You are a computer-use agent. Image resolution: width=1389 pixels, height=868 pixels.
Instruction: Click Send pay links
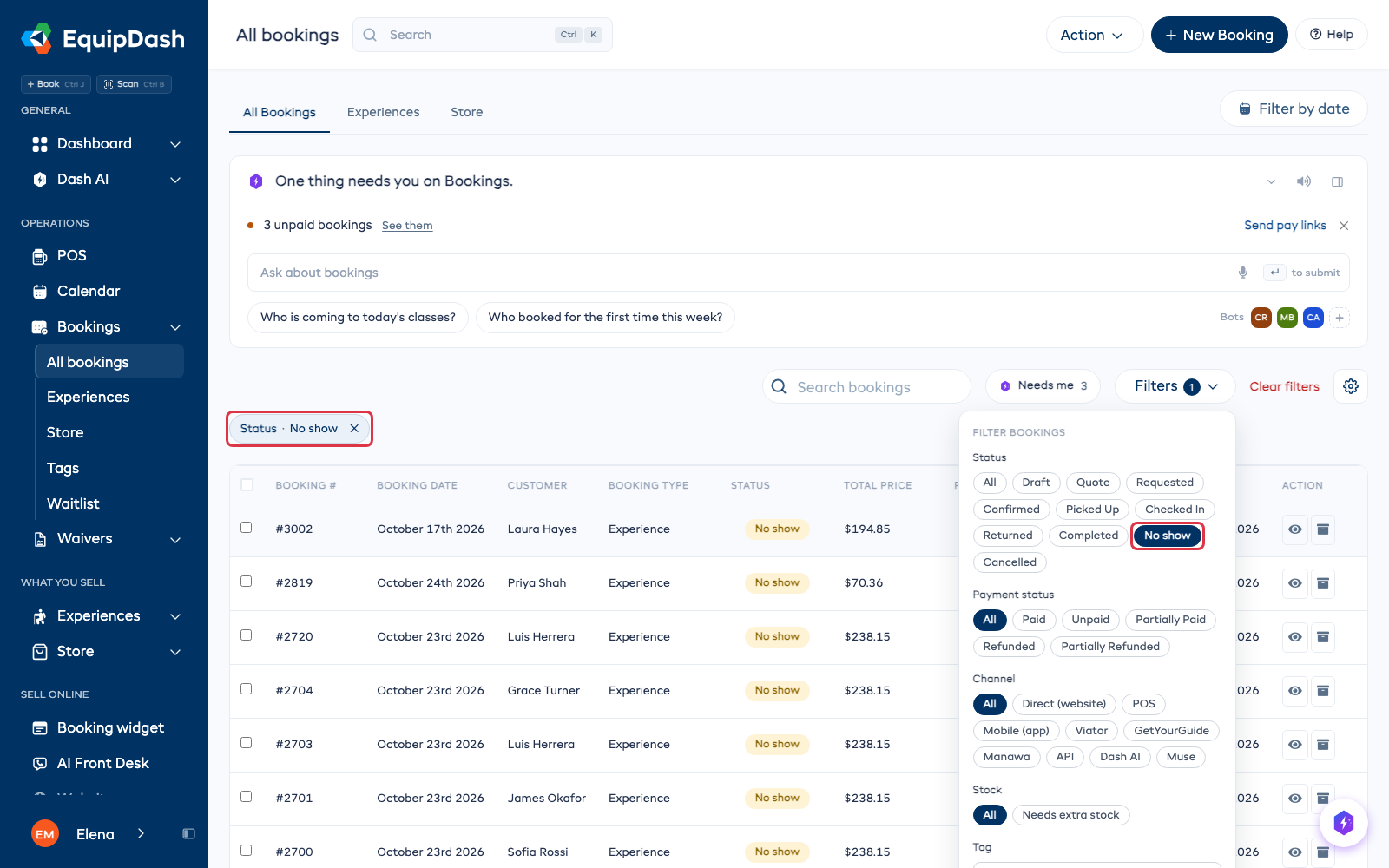[x=1285, y=226]
